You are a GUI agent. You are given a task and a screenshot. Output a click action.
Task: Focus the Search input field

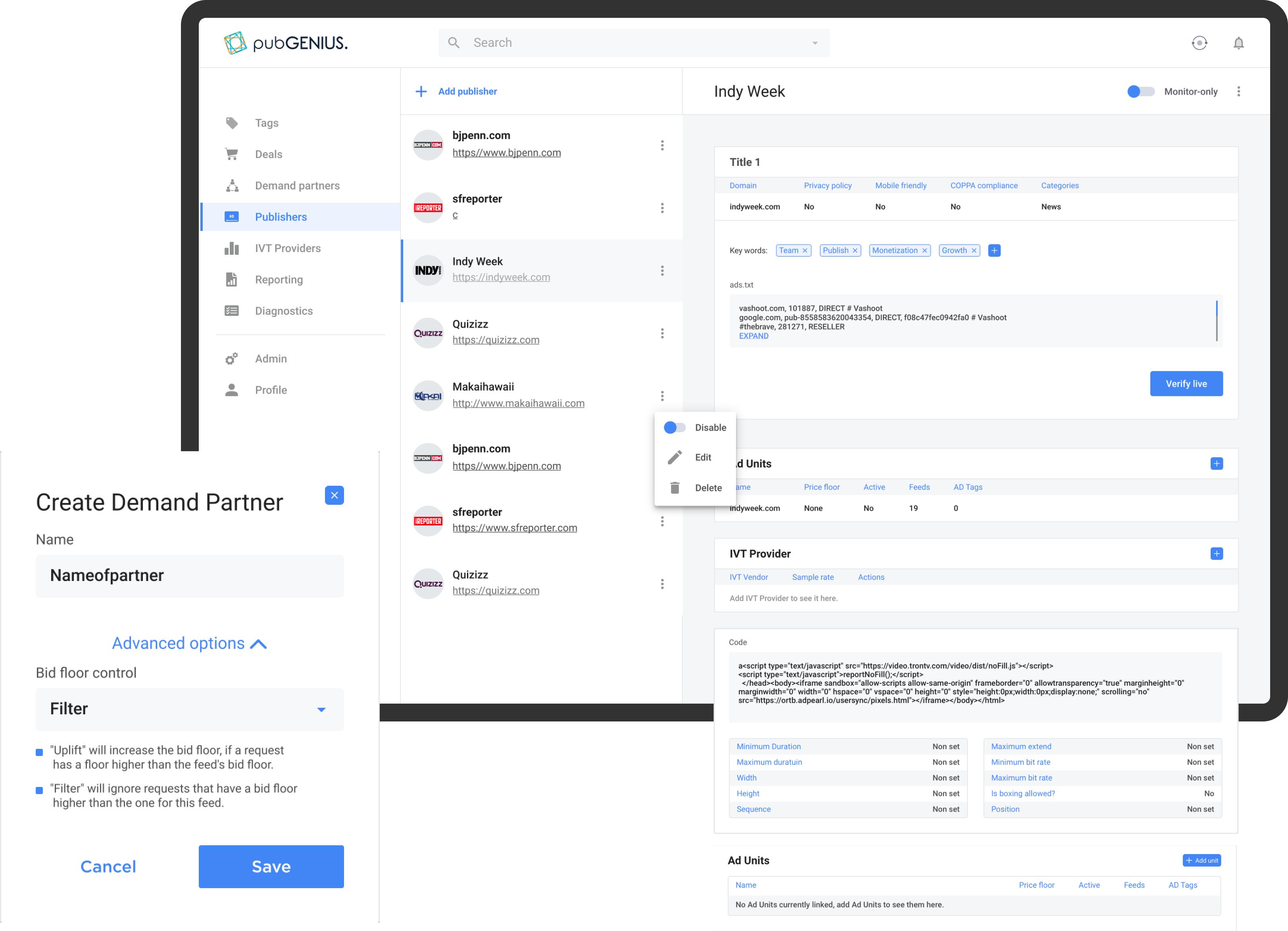click(634, 42)
